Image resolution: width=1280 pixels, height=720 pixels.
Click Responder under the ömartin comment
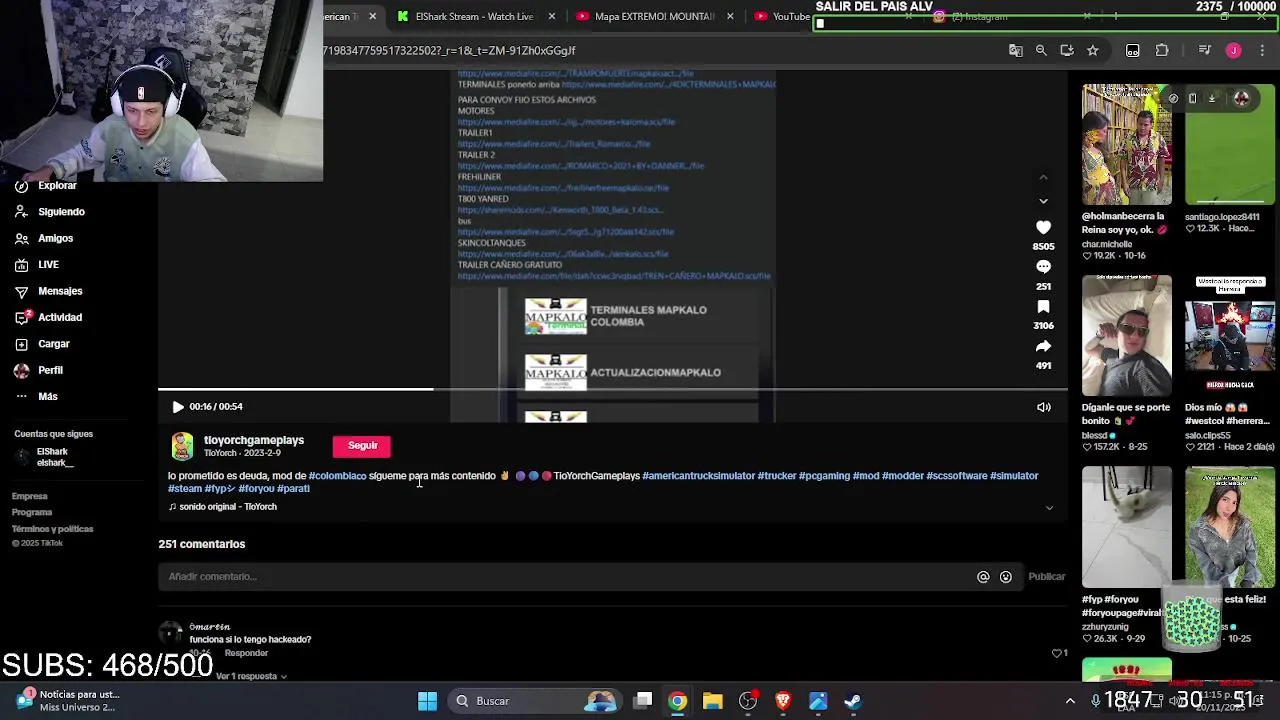(x=246, y=653)
